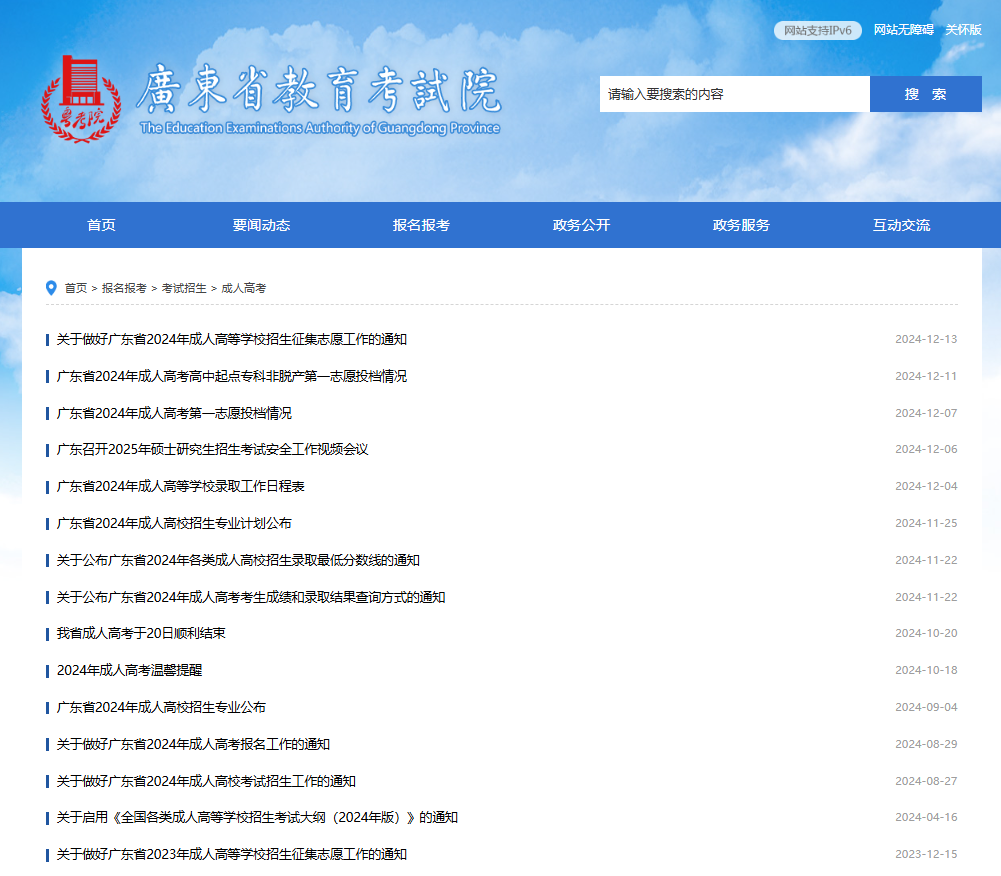Open 我省成人高考于20日顺利结束 article
Viewport: 1001px width, 876px height.
click(x=140, y=633)
